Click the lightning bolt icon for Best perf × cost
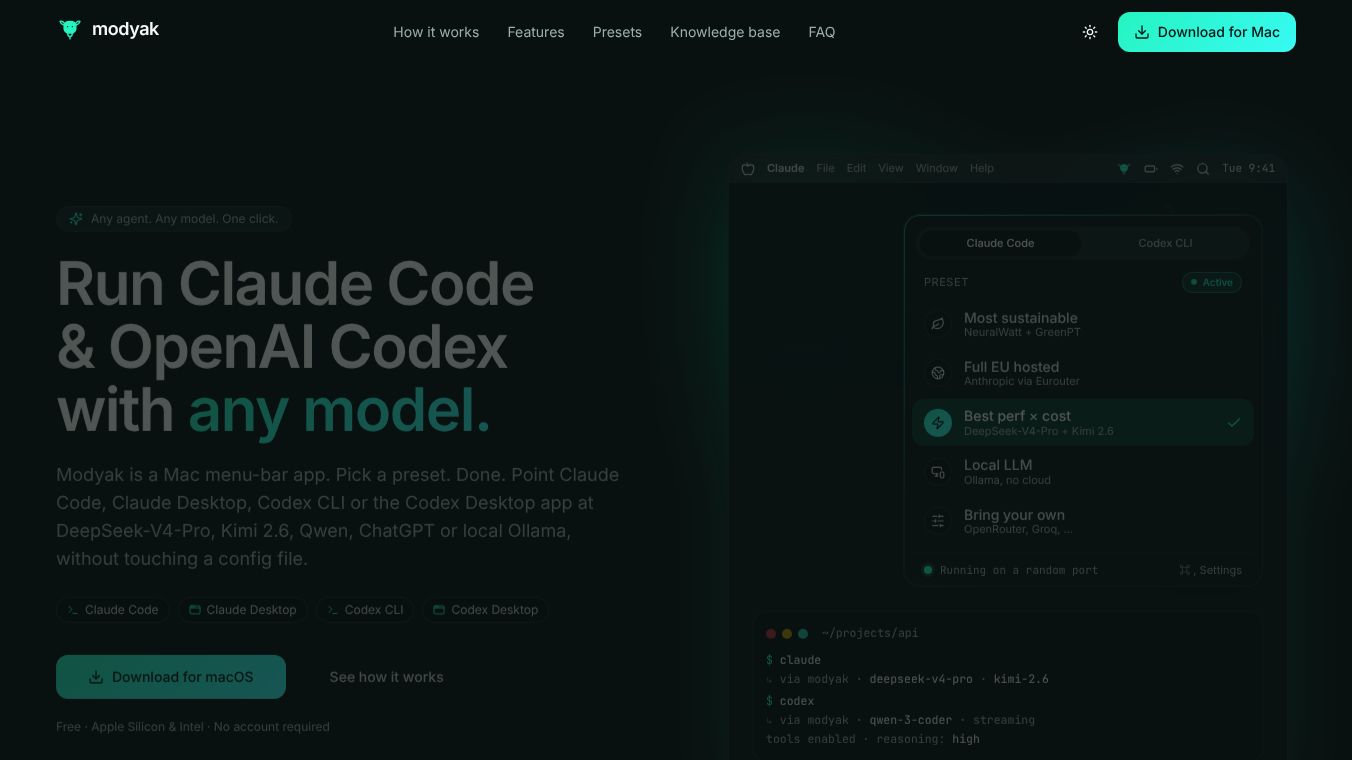 click(938, 423)
